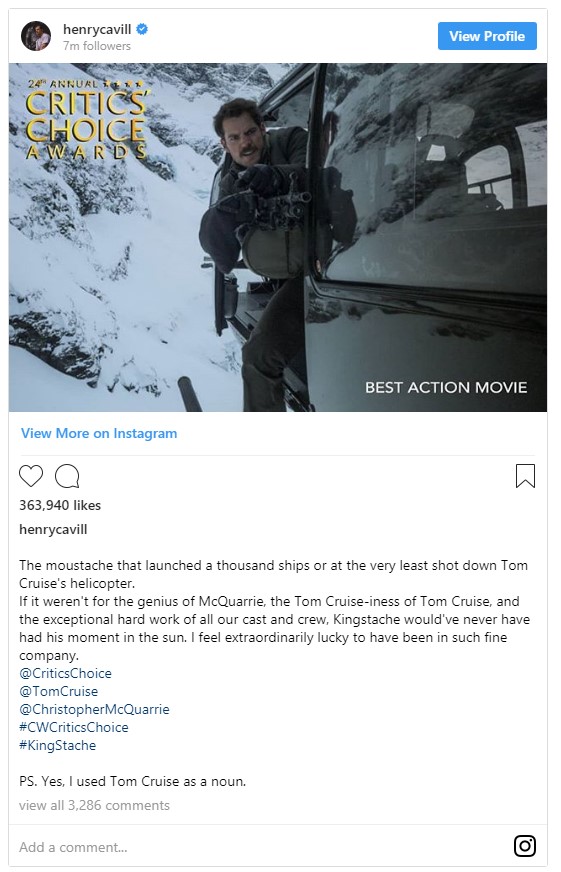
Task: Click henrycavill name above caption
Action: pyautogui.click(x=53, y=529)
